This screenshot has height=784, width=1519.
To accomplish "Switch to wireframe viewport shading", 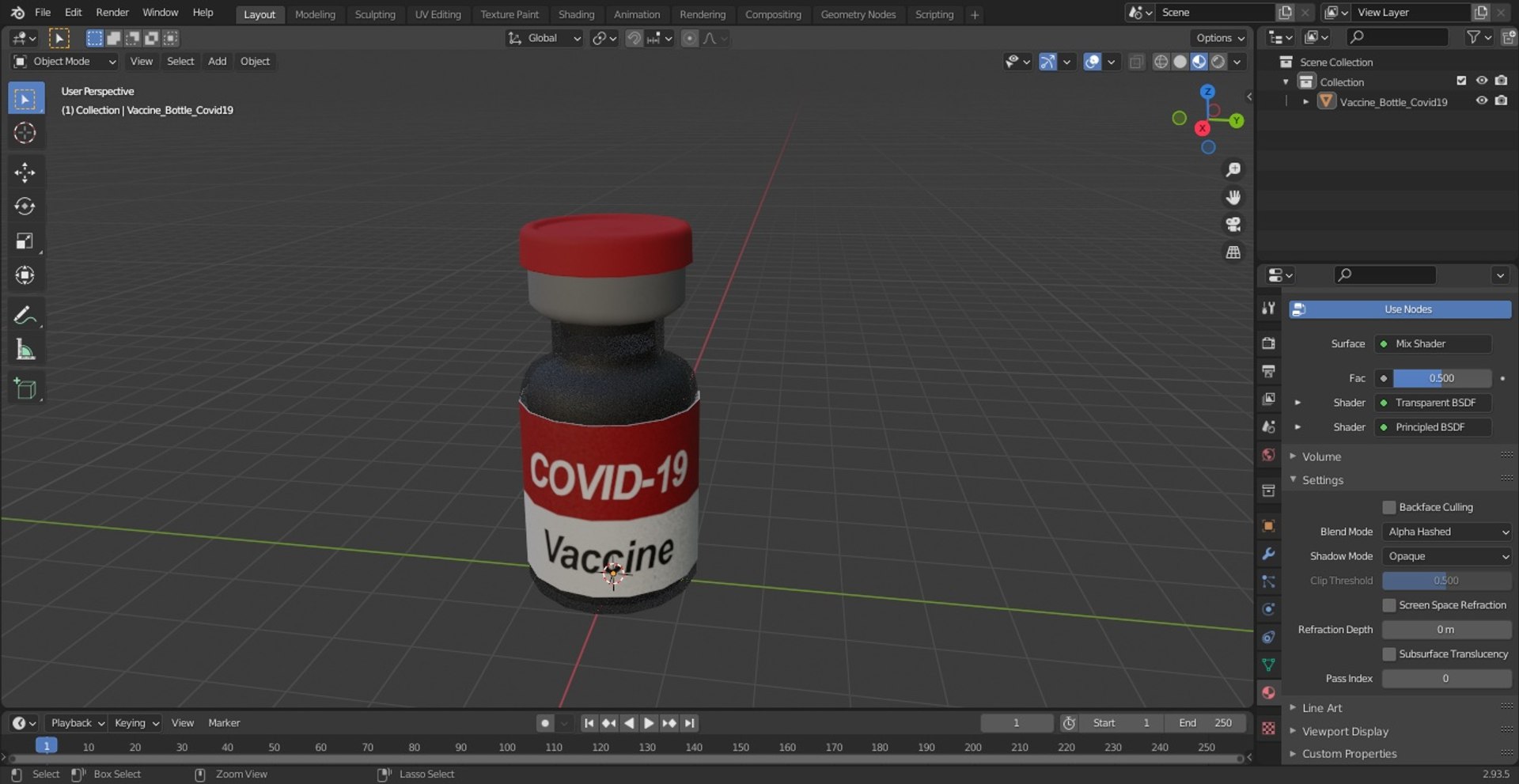I will (x=1161, y=62).
